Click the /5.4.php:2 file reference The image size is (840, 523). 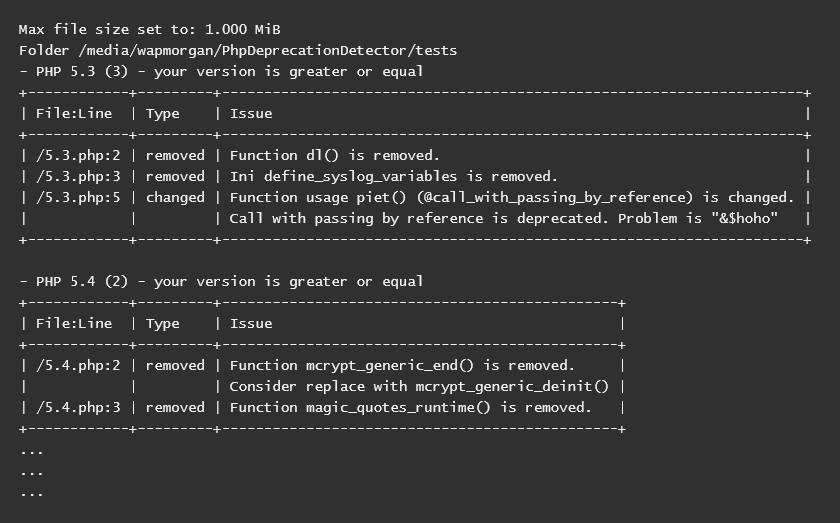pos(78,365)
